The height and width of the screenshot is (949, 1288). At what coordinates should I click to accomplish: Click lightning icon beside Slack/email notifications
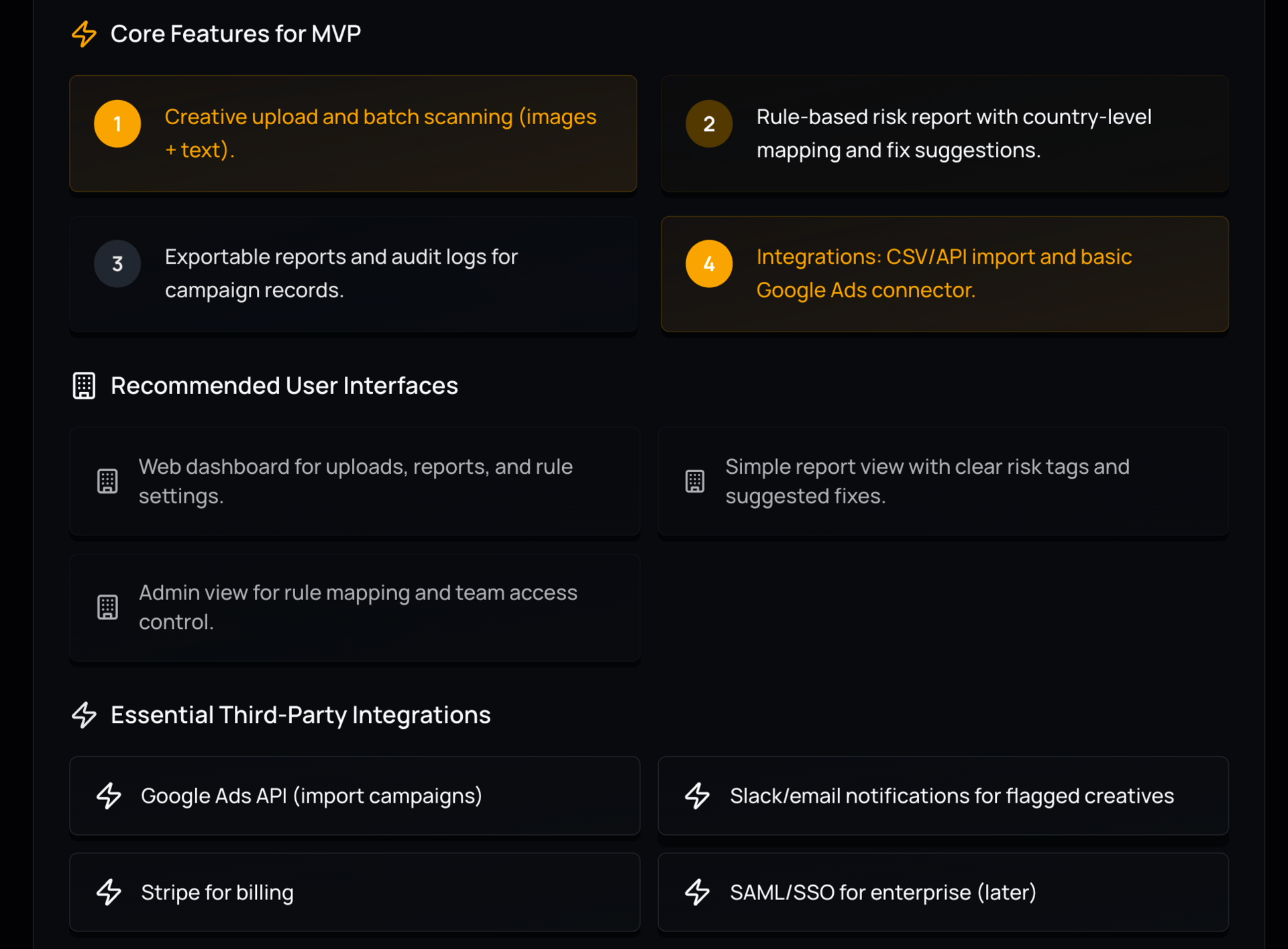point(697,796)
